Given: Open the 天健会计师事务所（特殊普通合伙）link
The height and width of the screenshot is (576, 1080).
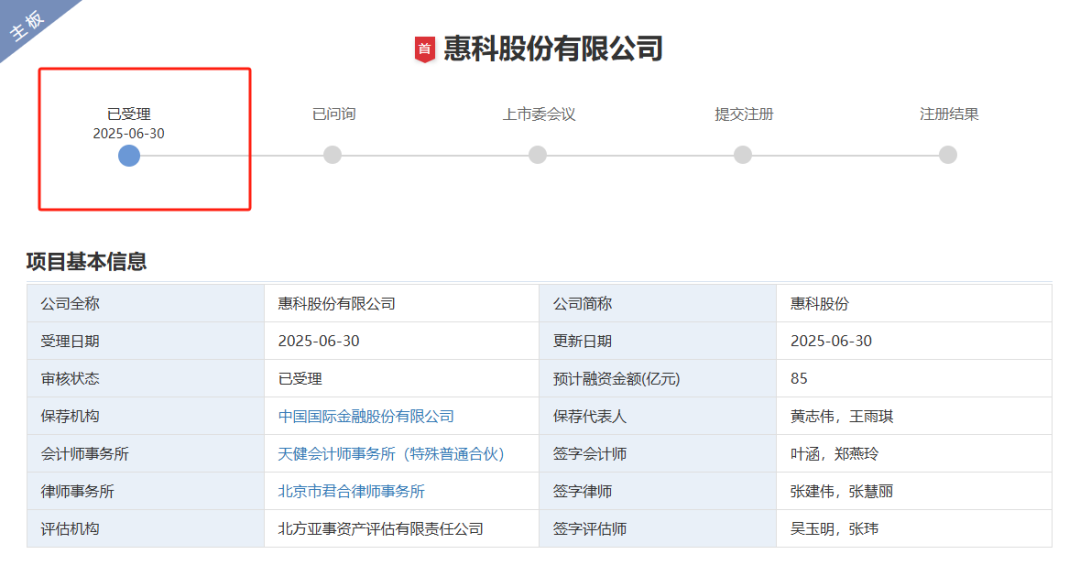Looking at the screenshot, I should tap(391, 454).
